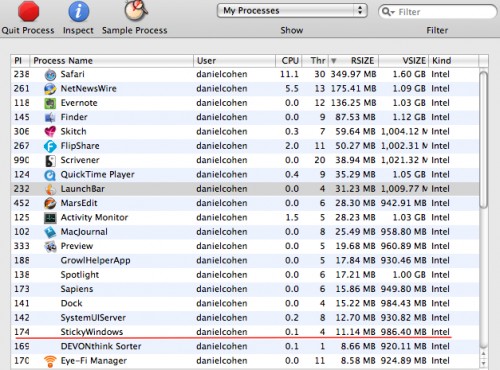Click FlipShare's CPU value 2.0
500x370 pixels.
pos(292,146)
